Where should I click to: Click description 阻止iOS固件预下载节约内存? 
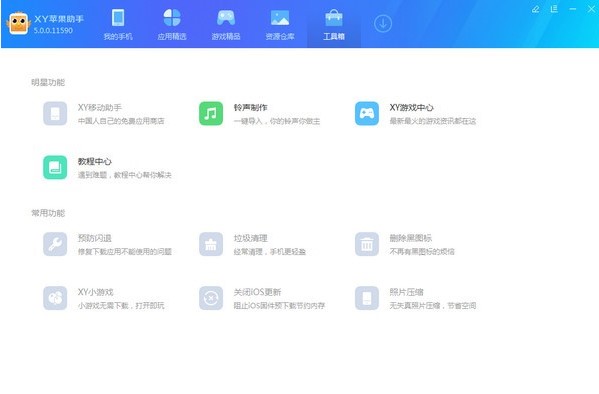(x=279, y=306)
